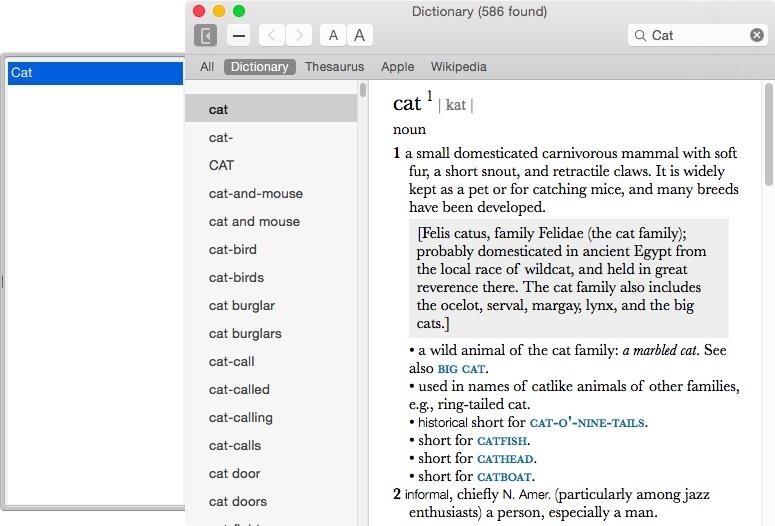Image resolution: width=775 pixels, height=526 pixels.
Task: Select the Dictionary source tab
Action: (x=259, y=67)
